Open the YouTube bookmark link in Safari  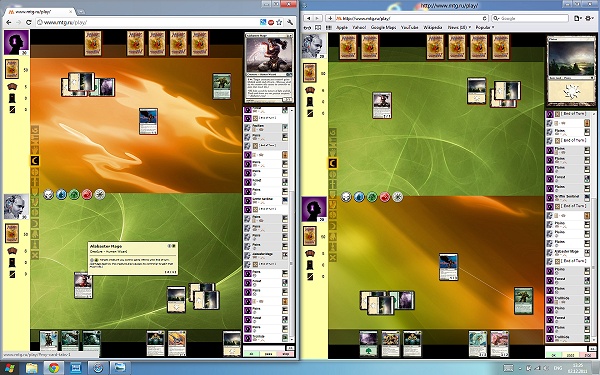click(409, 28)
